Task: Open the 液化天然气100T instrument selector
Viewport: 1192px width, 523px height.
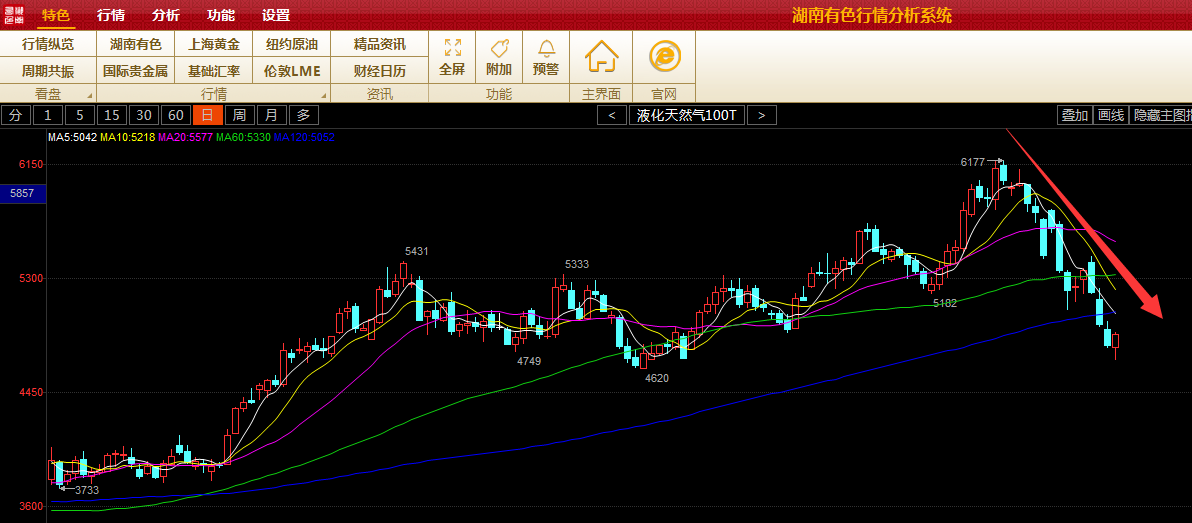Action: click(x=686, y=115)
